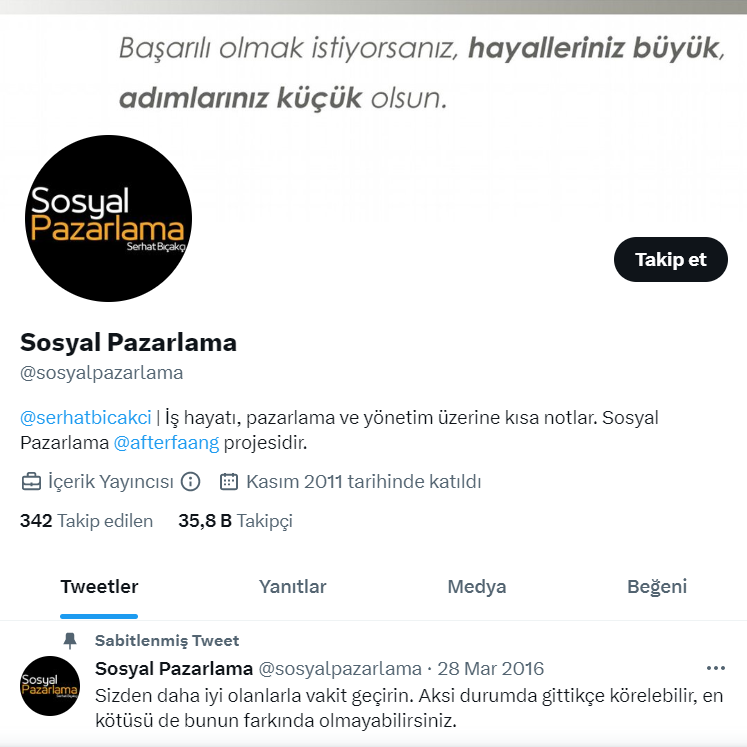This screenshot has height=747, width=747.
Task: Open the @afterfaang mention link
Action: click(166, 443)
